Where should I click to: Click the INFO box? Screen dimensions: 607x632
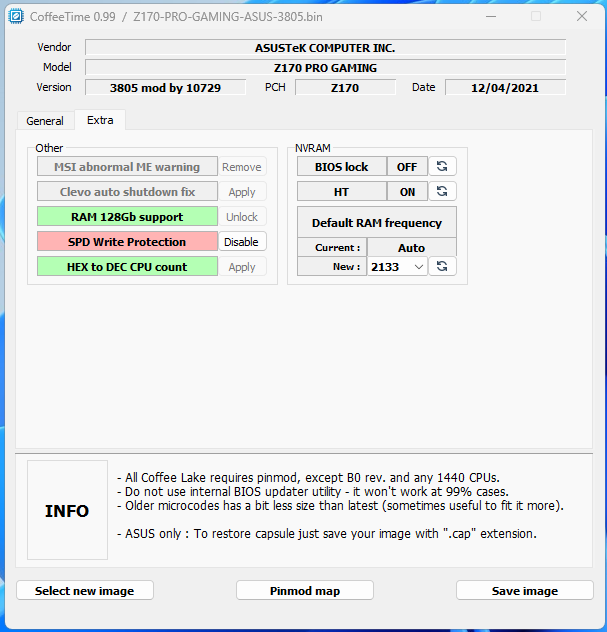tap(67, 510)
